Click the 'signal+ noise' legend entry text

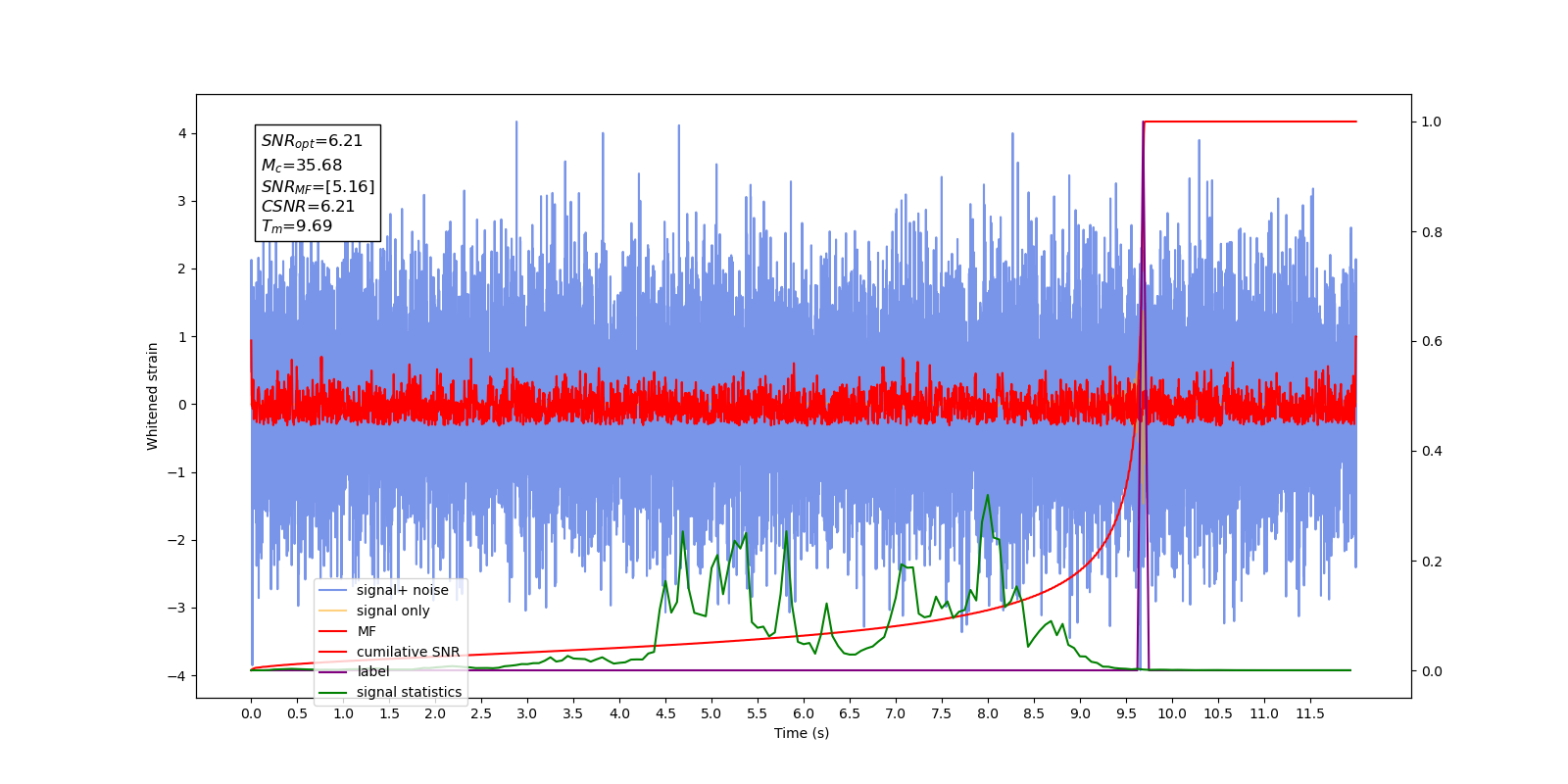coord(403,590)
